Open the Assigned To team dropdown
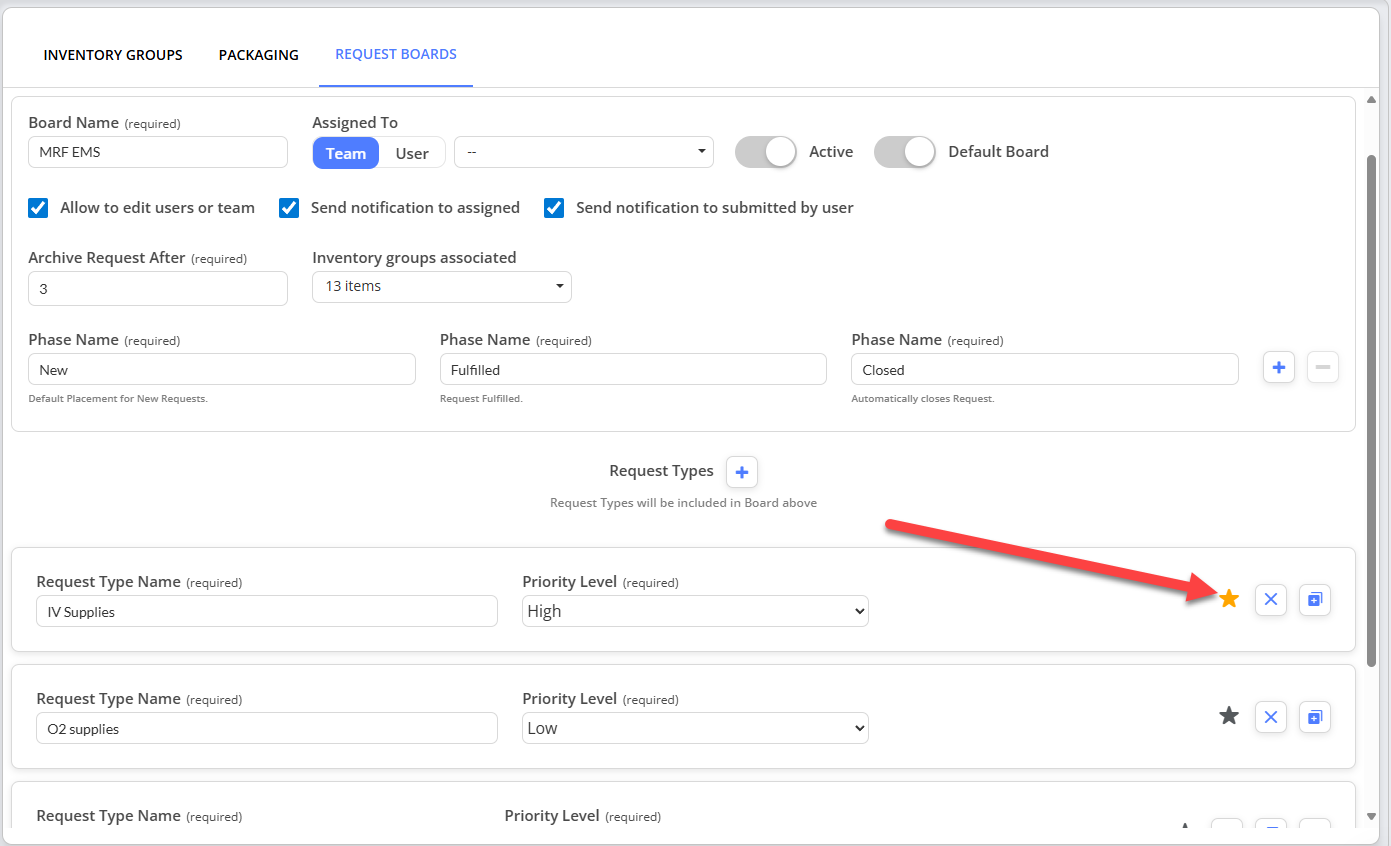The height and width of the screenshot is (846, 1391). 584,152
